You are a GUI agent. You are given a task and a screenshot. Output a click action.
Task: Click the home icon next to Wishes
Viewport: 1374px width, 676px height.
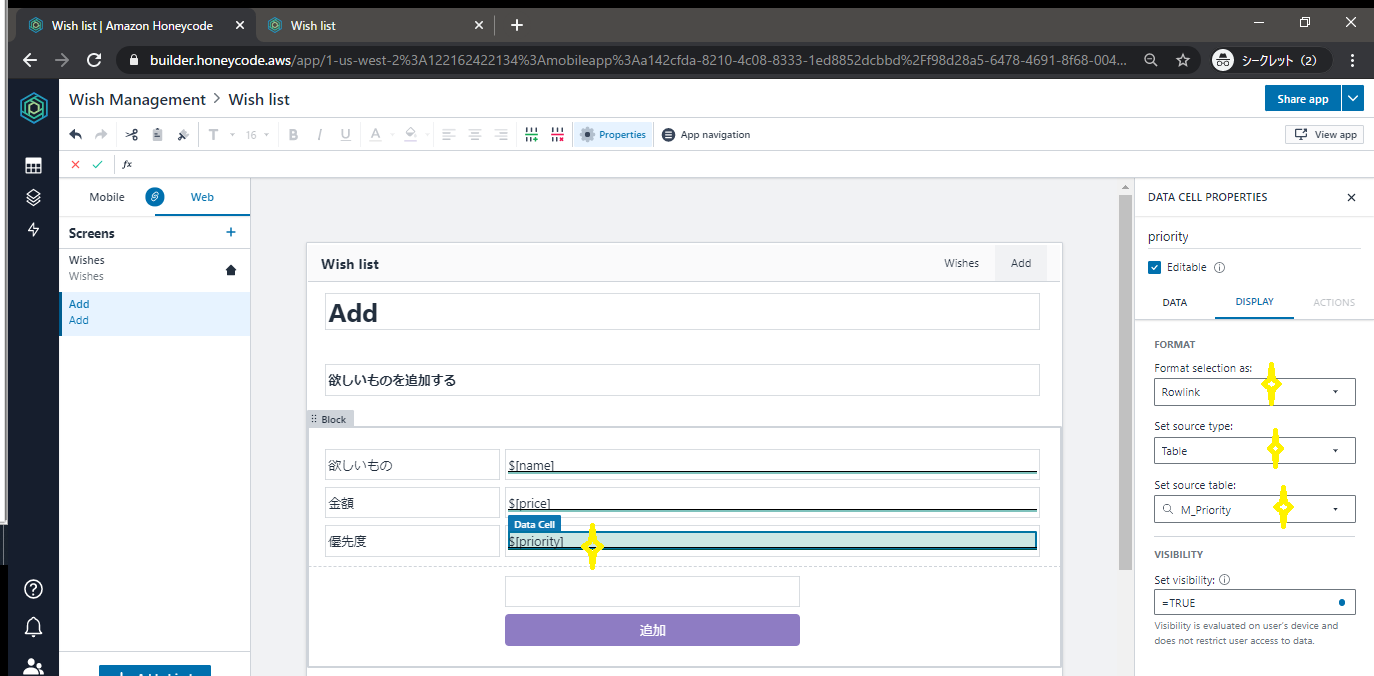click(231, 270)
